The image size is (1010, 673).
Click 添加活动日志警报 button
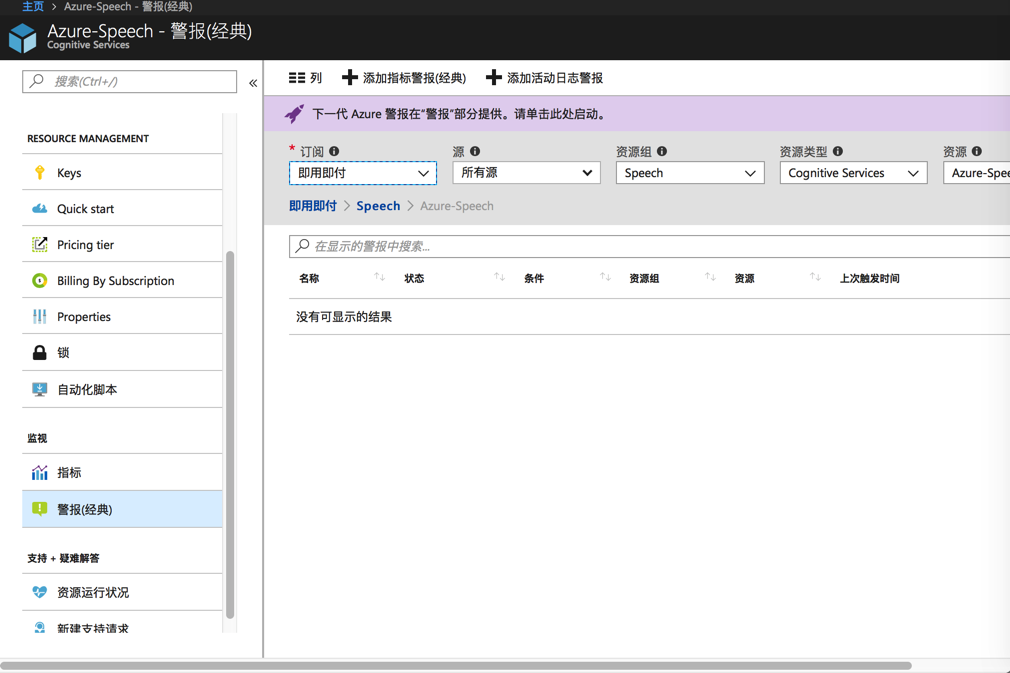click(544, 78)
